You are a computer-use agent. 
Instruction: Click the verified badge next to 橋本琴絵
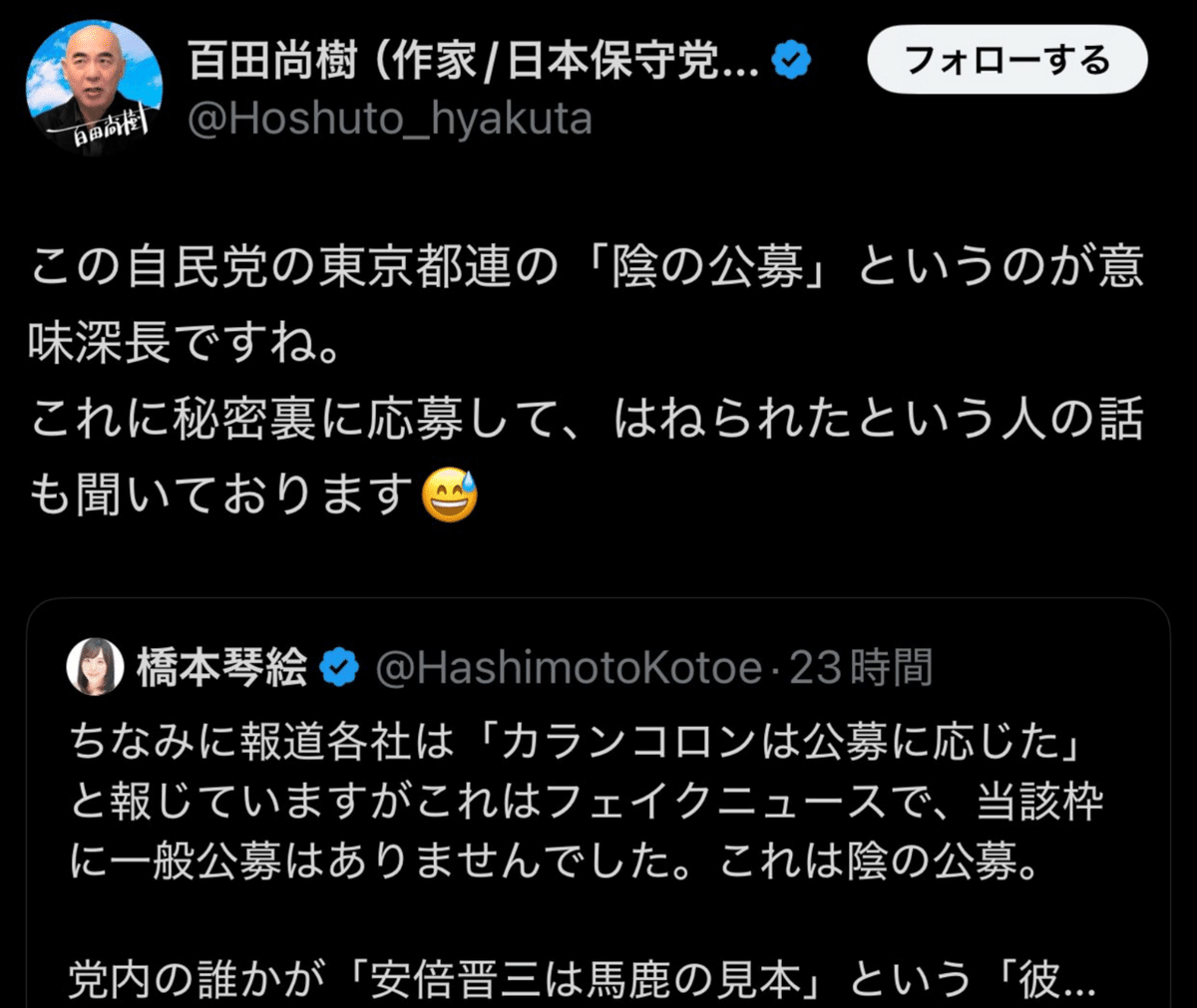pyautogui.click(x=339, y=668)
